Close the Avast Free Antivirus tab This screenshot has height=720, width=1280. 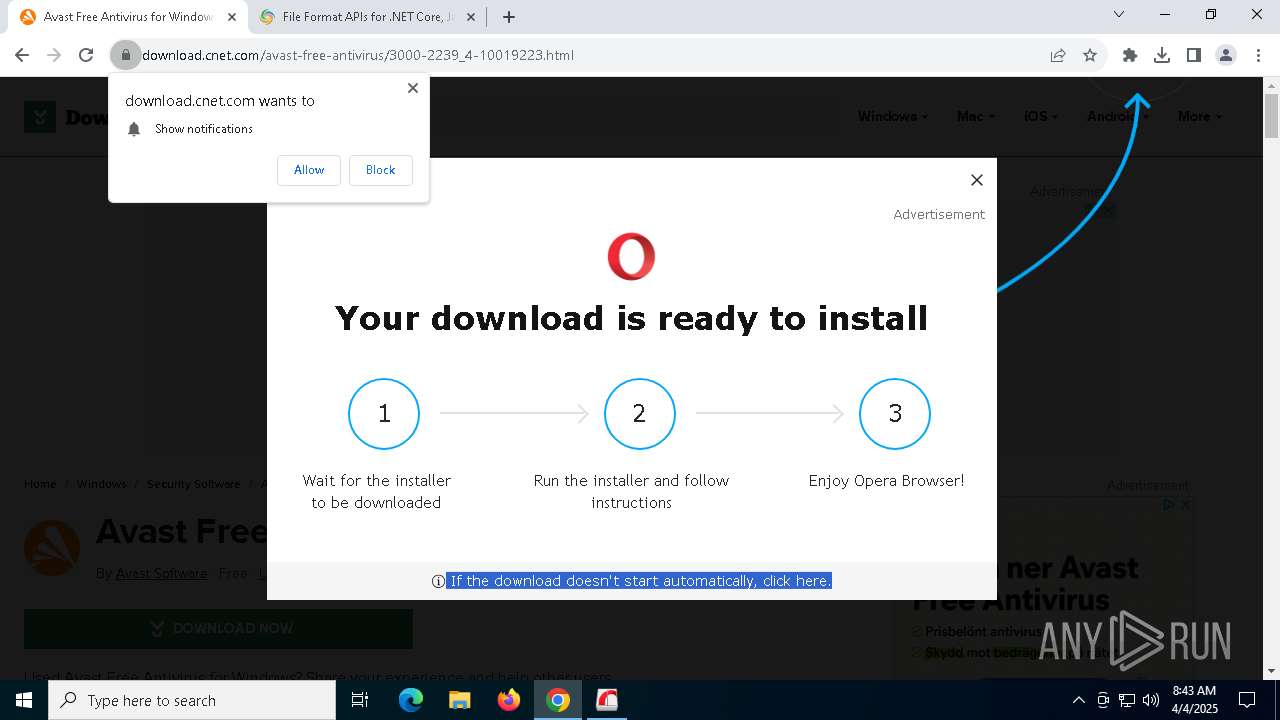(x=232, y=17)
